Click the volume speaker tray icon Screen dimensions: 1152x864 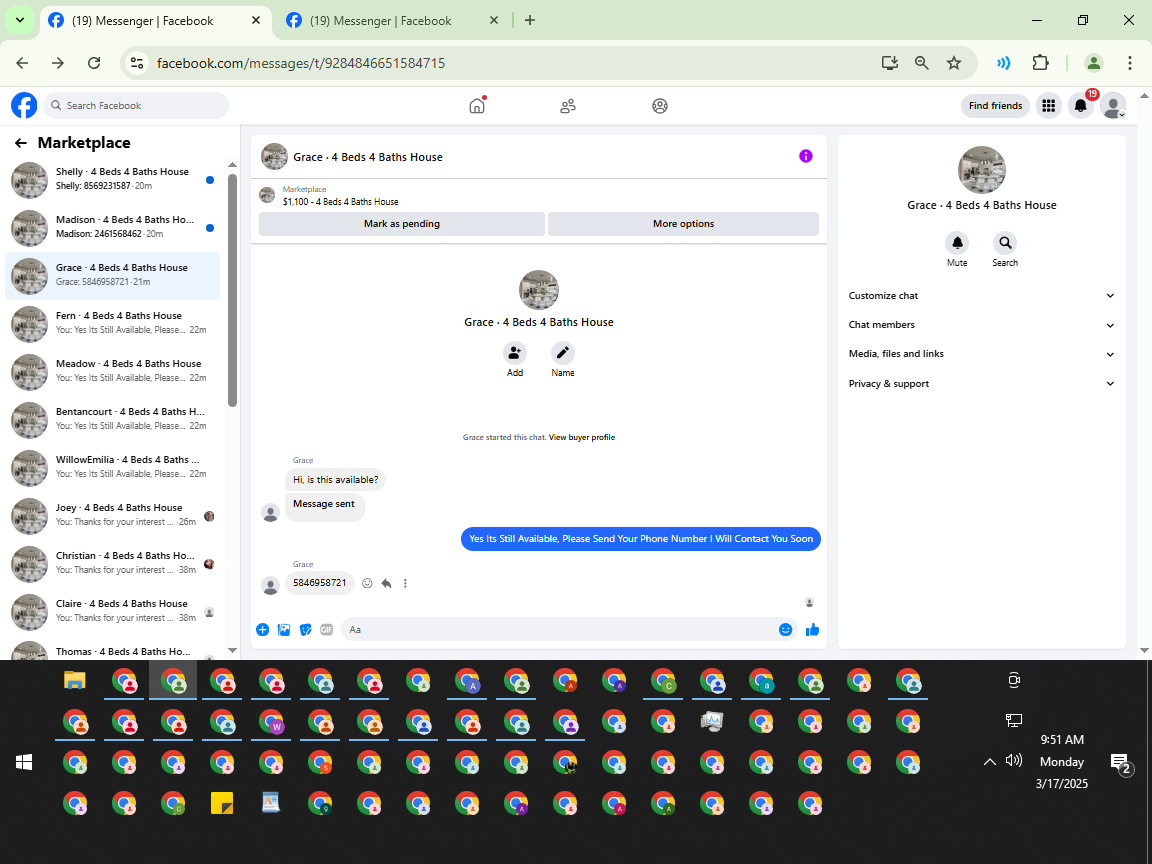click(1014, 760)
